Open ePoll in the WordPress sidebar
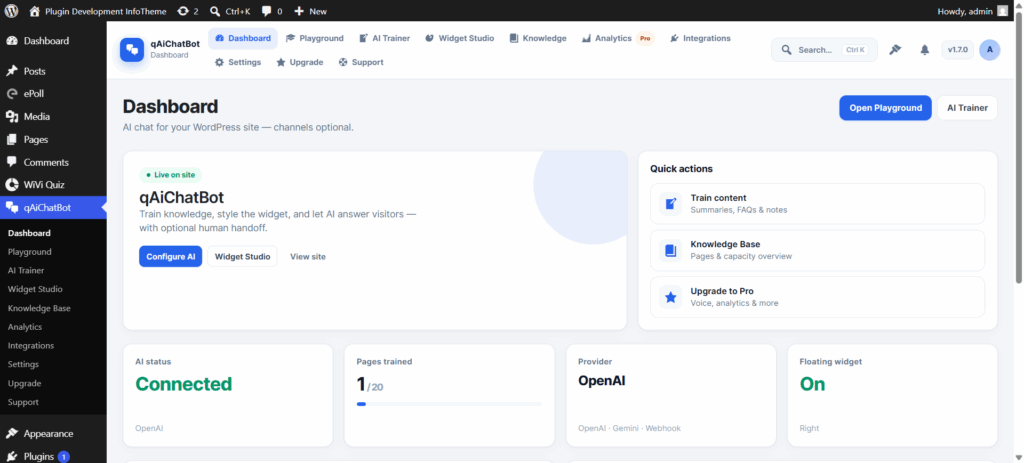 53,94
